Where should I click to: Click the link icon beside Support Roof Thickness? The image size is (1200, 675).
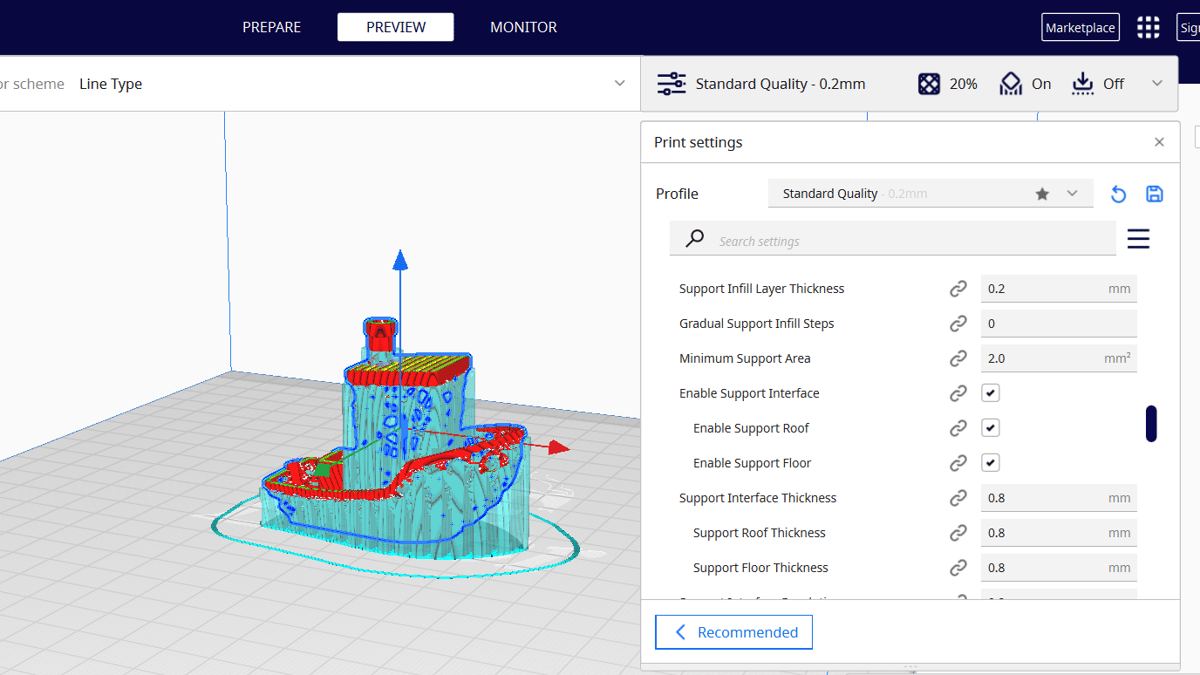coord(958,533)
